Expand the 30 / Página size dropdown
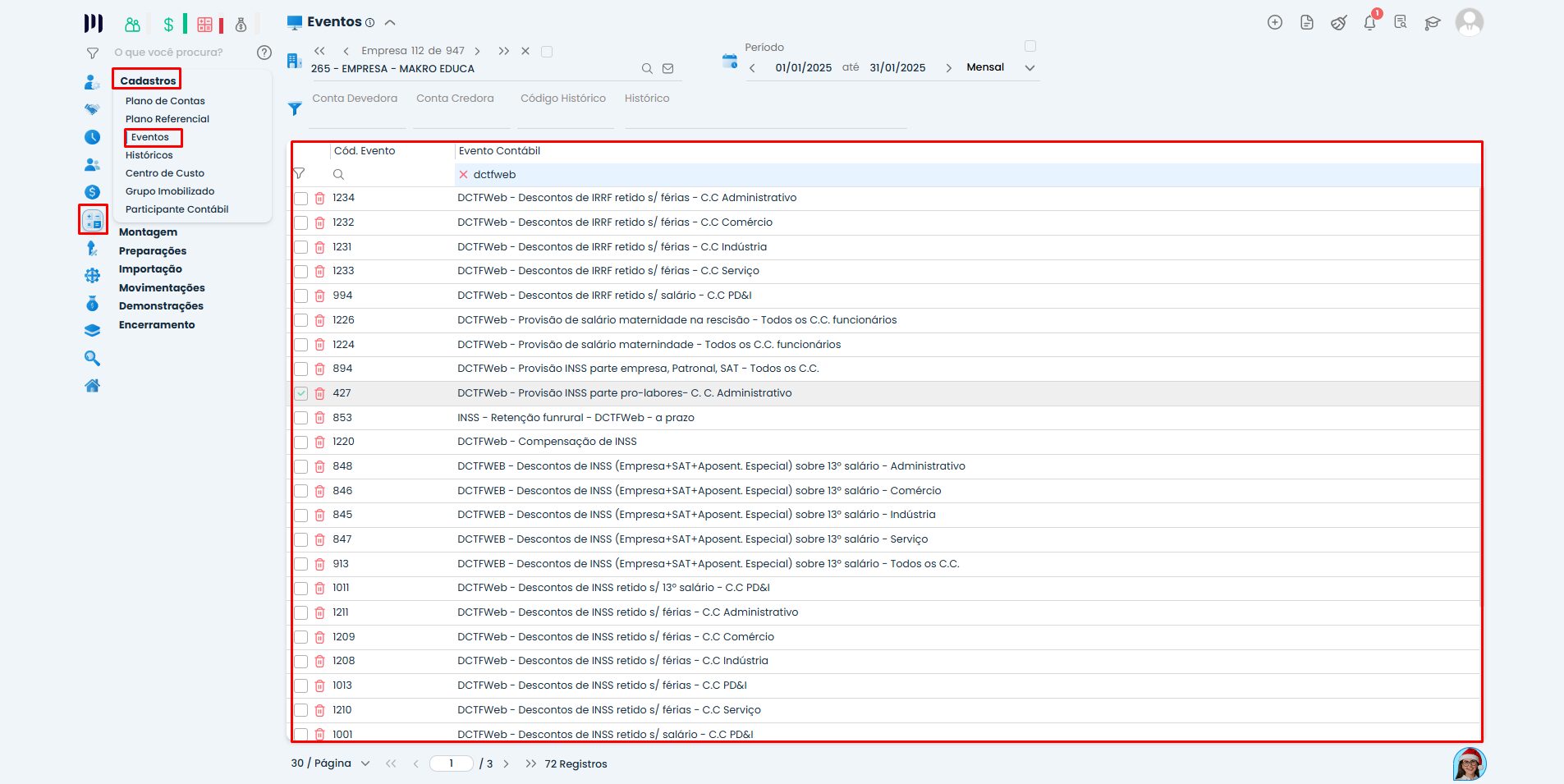The height and width of the screenshot is (784, 1564). click(365, 763)
